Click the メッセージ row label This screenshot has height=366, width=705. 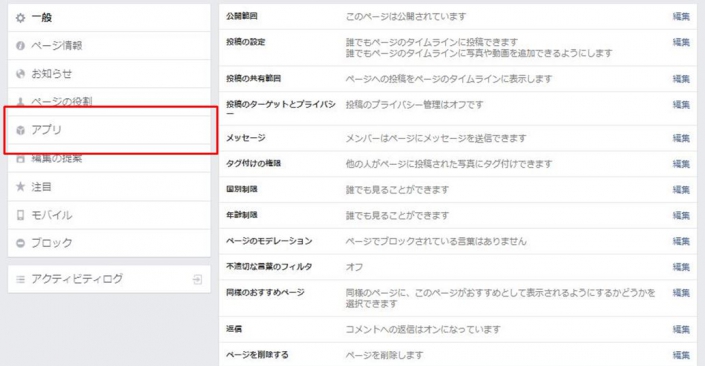[x=245, y=138]
